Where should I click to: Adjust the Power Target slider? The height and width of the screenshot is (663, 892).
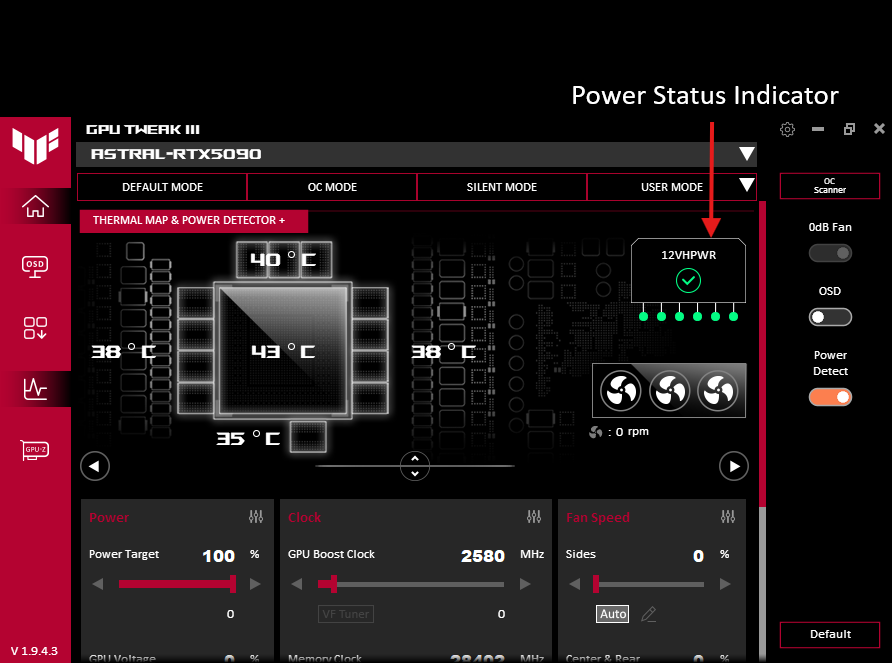177,584
